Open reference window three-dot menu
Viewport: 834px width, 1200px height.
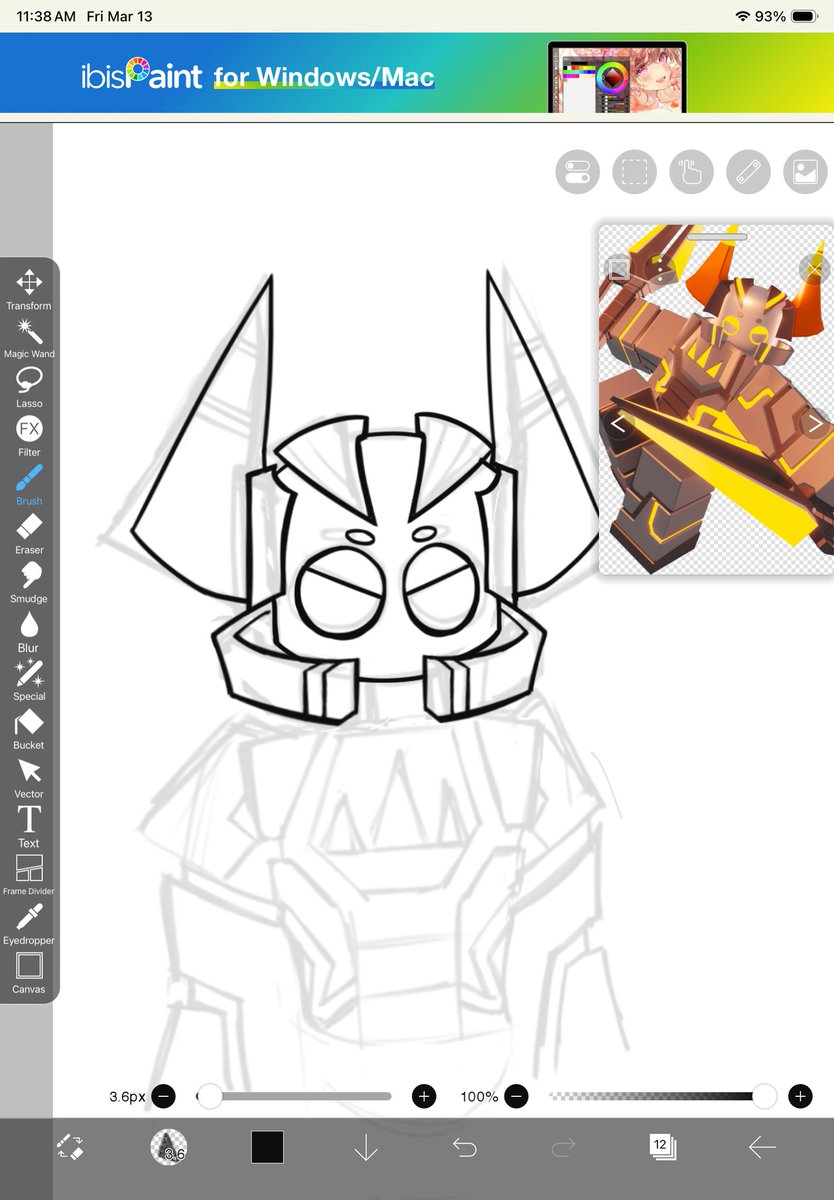tap(660, 268)
